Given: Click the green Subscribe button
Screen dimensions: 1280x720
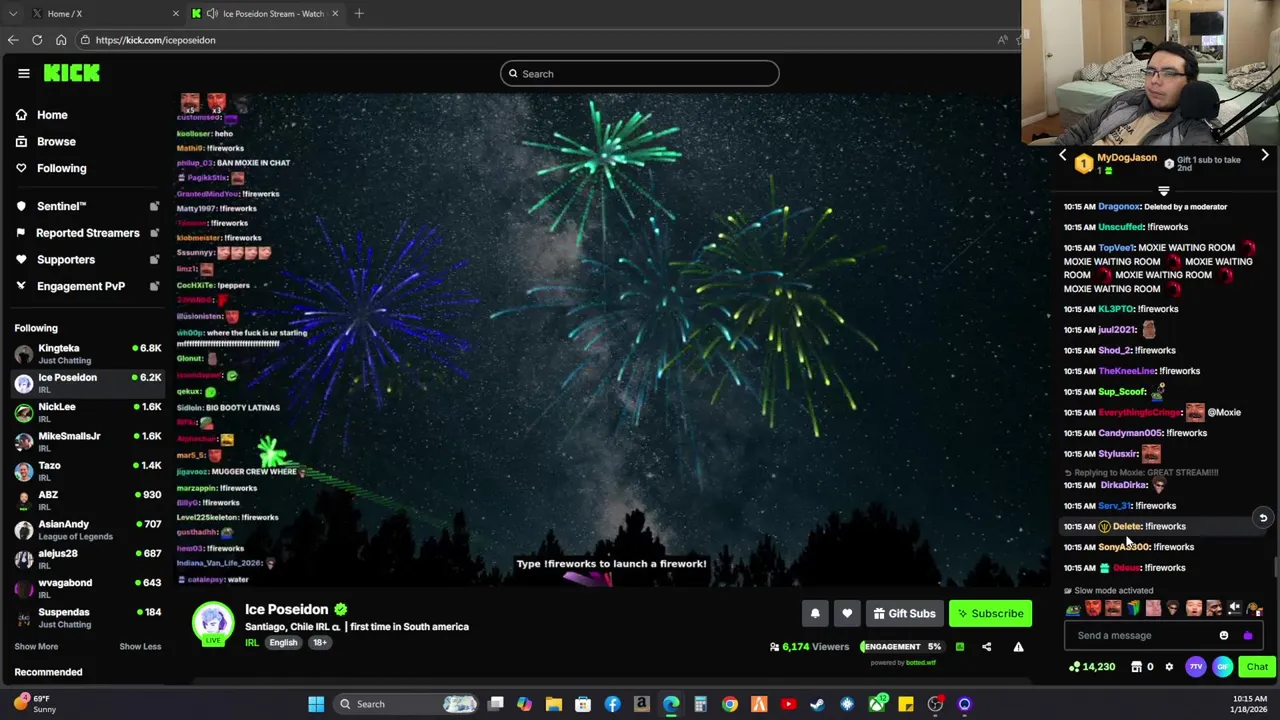Looking at the screenshot, I should point(990,614).
